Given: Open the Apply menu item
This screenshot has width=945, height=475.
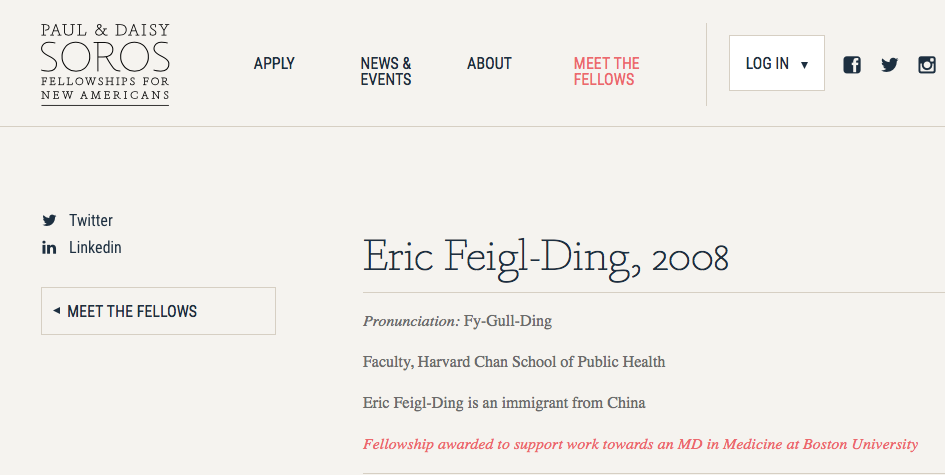Looking at the screenshot, I should (274, 63).
